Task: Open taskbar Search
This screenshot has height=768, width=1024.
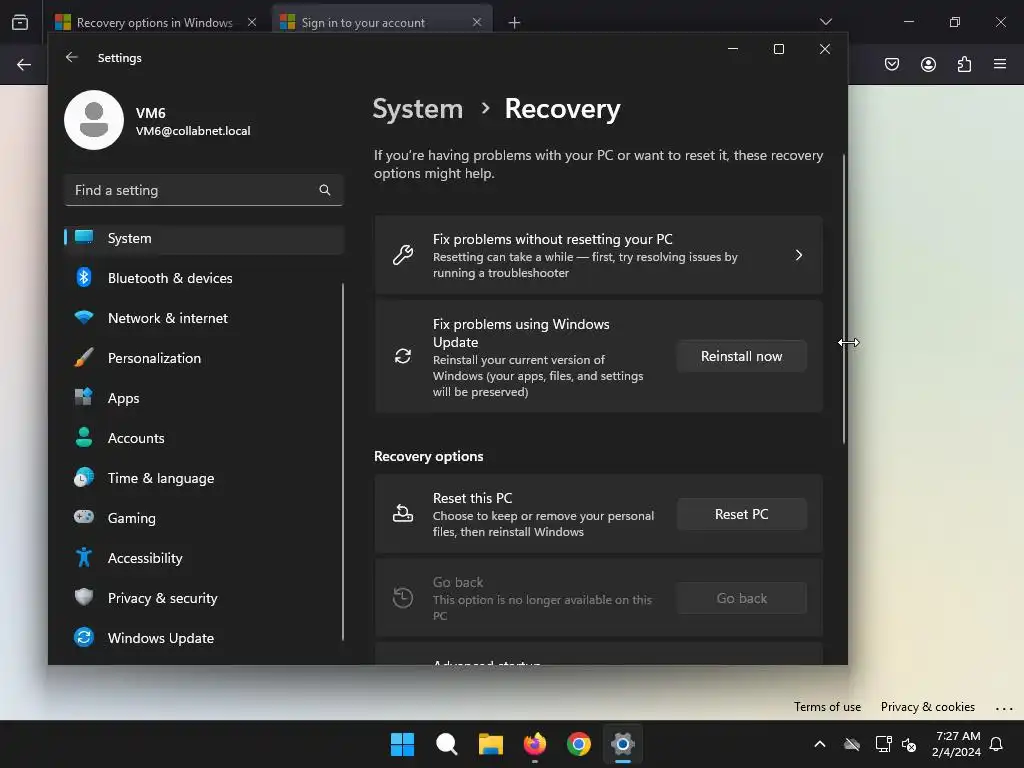Action: tap(447, 744)
